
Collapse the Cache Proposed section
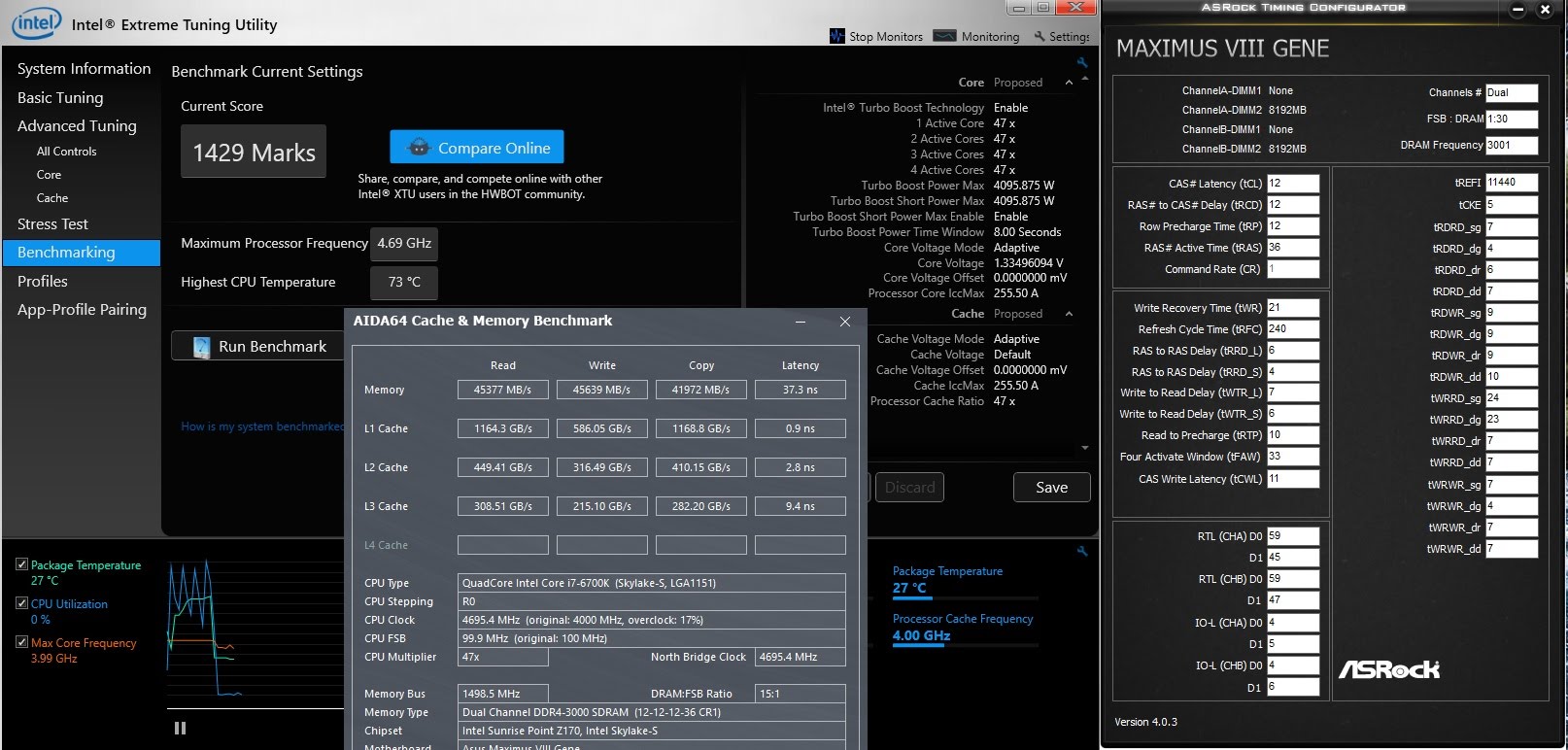pos(1069,314)
